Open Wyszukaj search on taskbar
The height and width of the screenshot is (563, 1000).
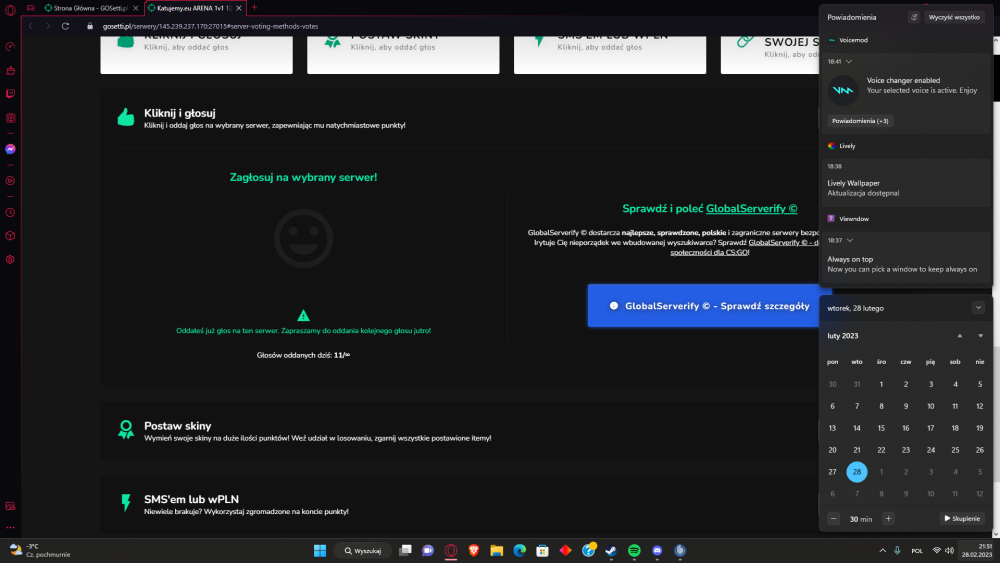(x=363, y=550)
